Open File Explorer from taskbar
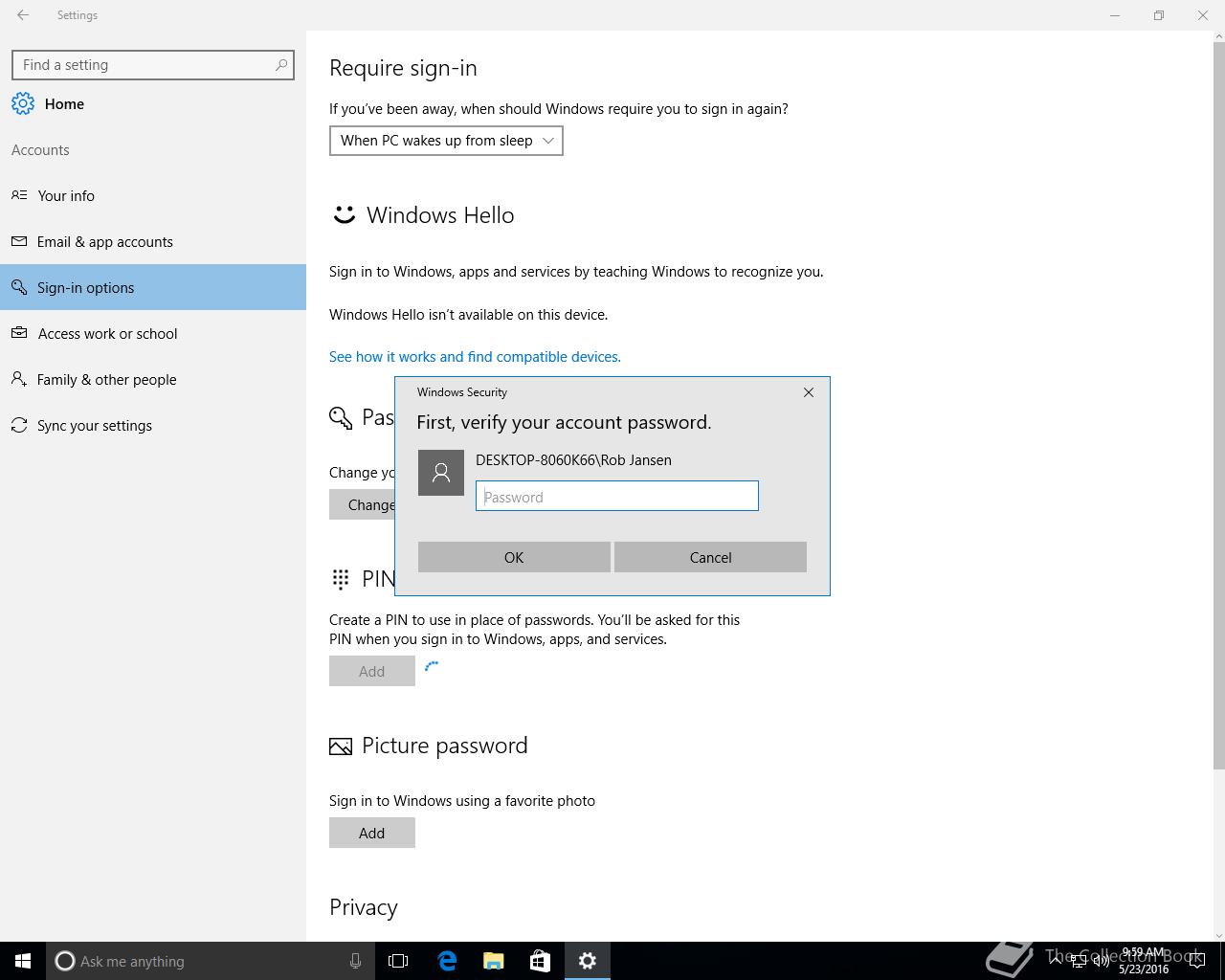Screen dimensions: 1225x980 494,961
